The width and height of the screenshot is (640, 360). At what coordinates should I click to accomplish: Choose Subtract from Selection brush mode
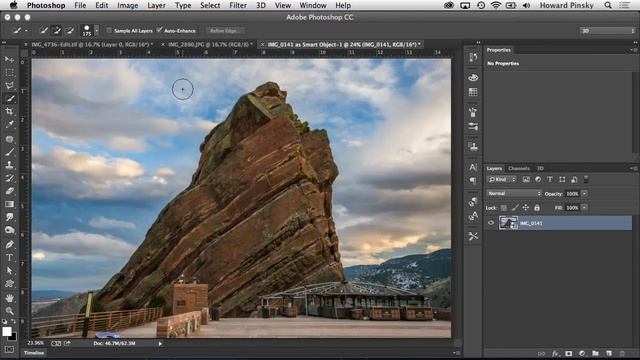coord(70,30)
